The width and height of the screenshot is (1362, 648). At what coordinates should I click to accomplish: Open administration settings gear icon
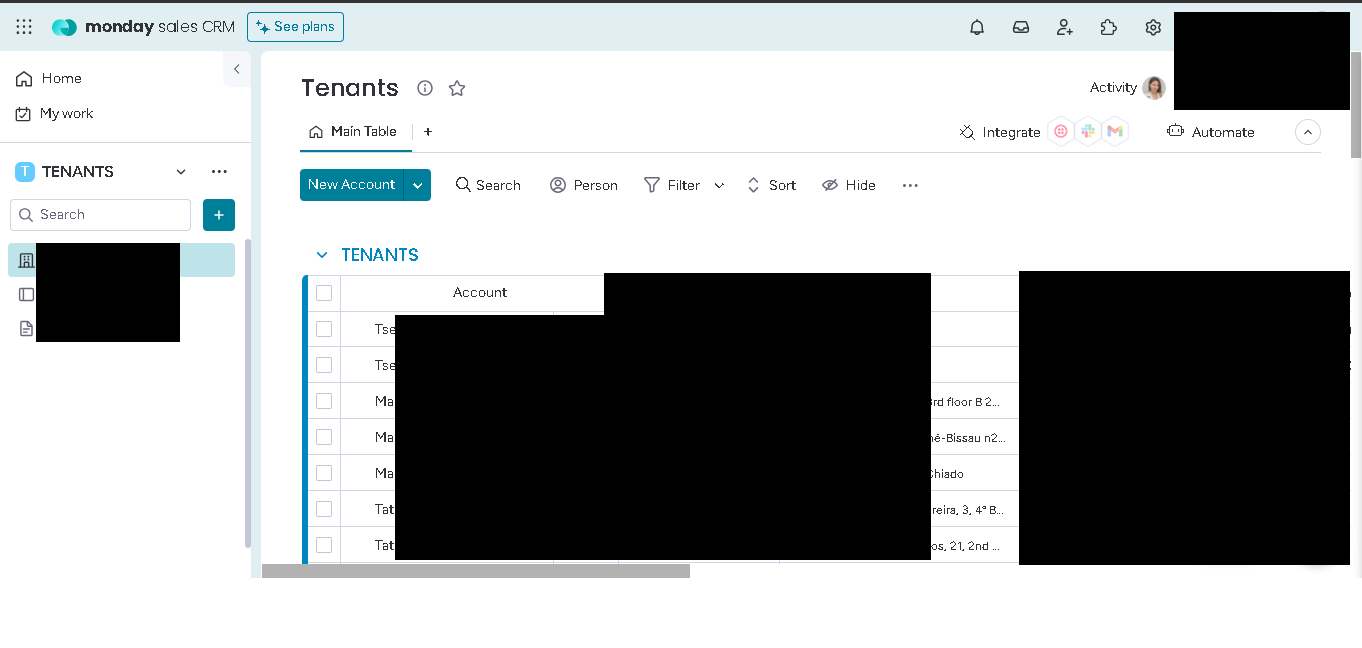(1153, 27)
